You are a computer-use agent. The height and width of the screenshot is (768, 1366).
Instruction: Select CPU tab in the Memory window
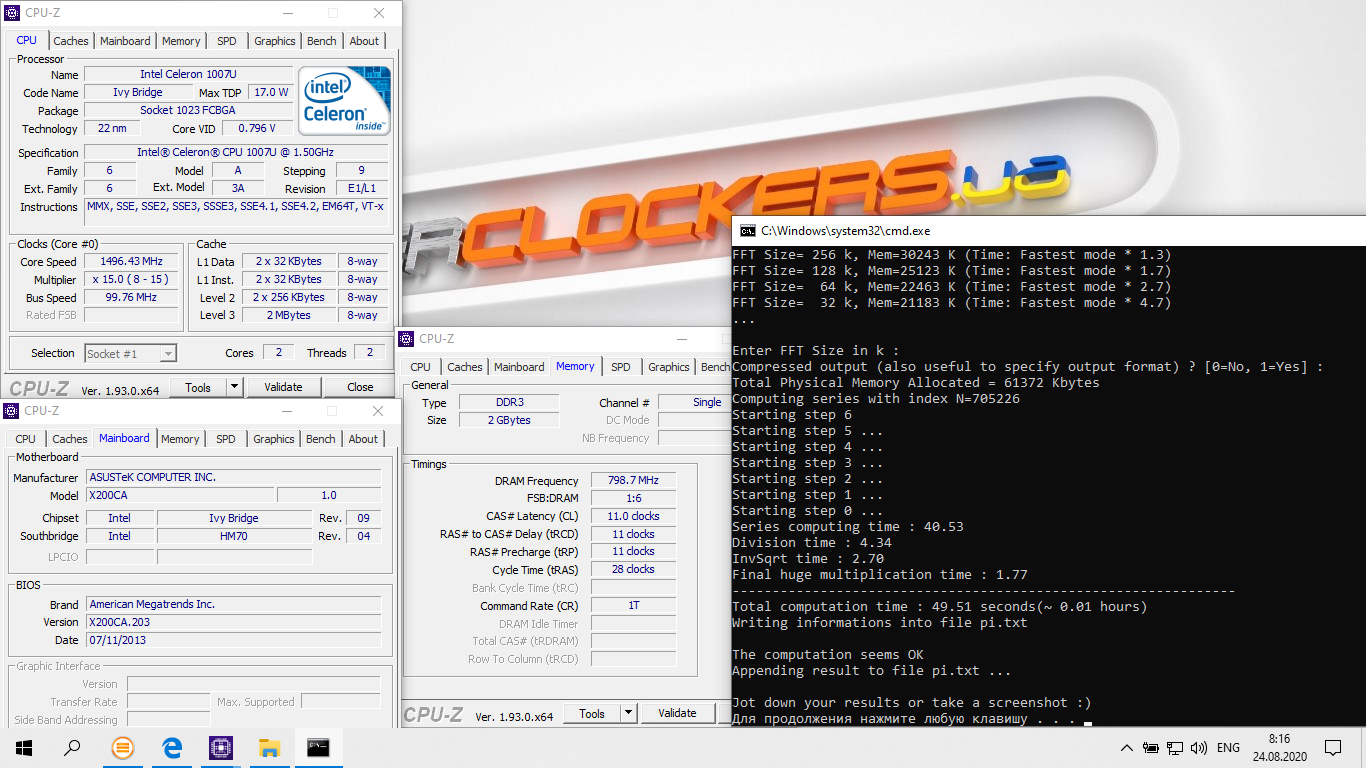421,367
